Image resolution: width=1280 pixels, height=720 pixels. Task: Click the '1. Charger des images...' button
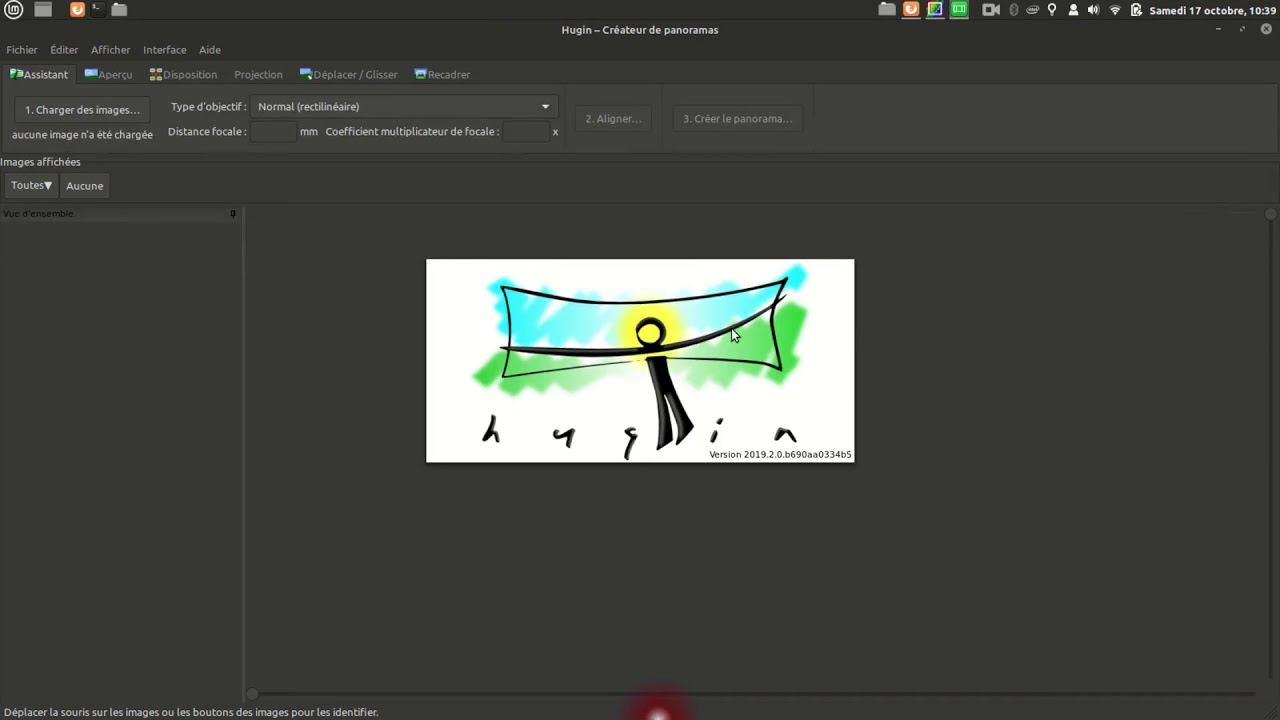[82, 110]
